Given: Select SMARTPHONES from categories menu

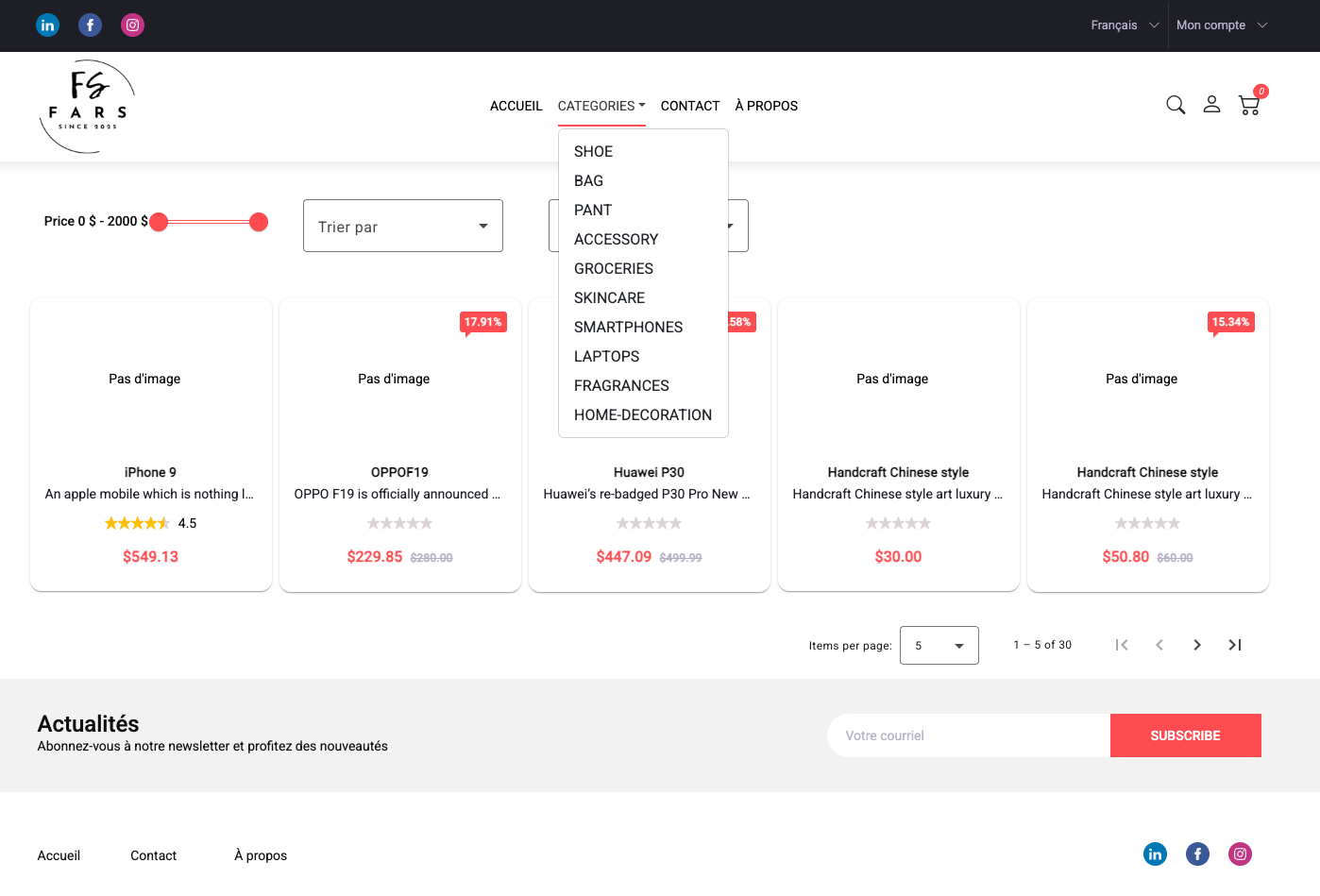Looking at the screenshot, I should [x=628, y=327].
